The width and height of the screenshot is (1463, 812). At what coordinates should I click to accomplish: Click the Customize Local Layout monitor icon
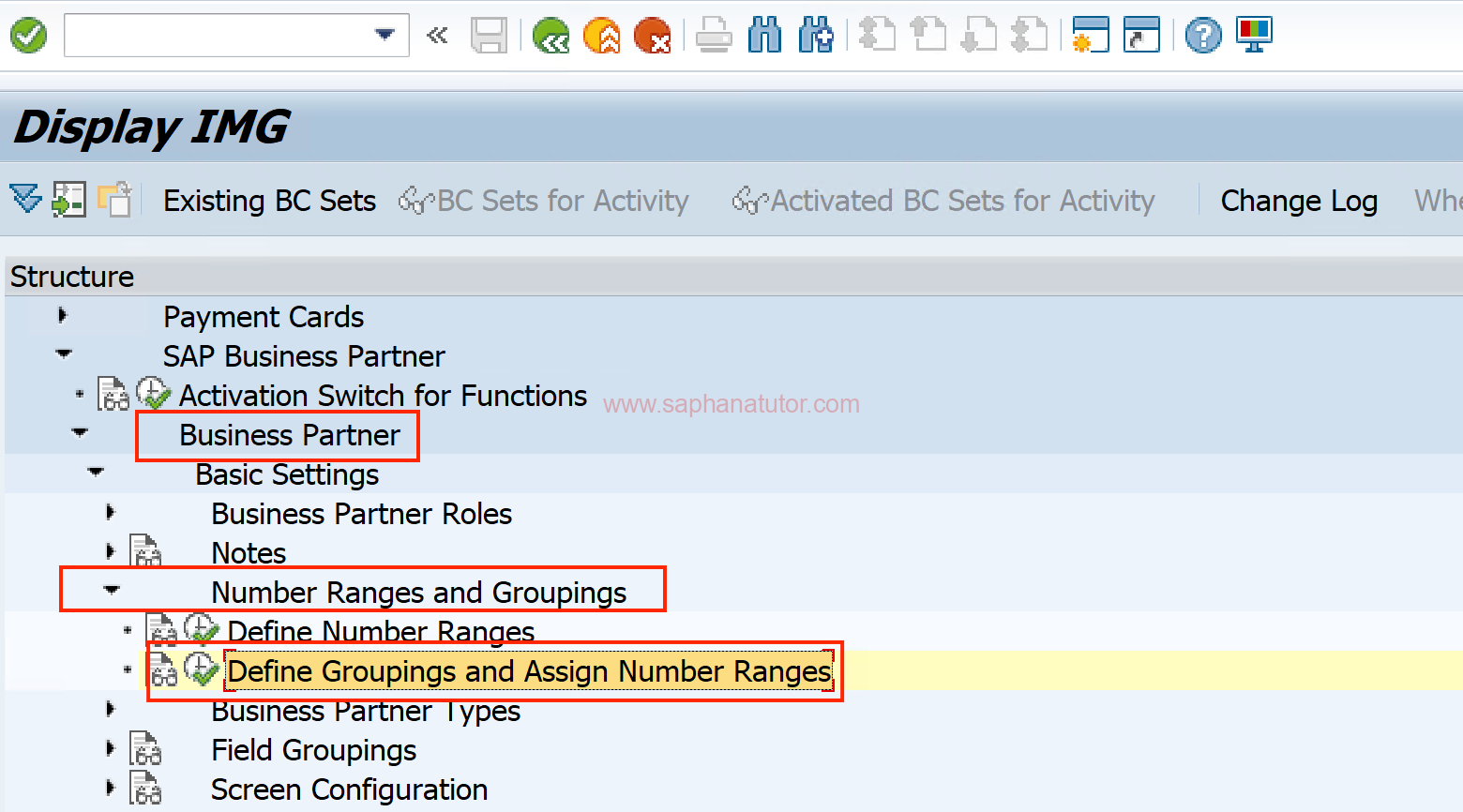(x=1254, y=36)
